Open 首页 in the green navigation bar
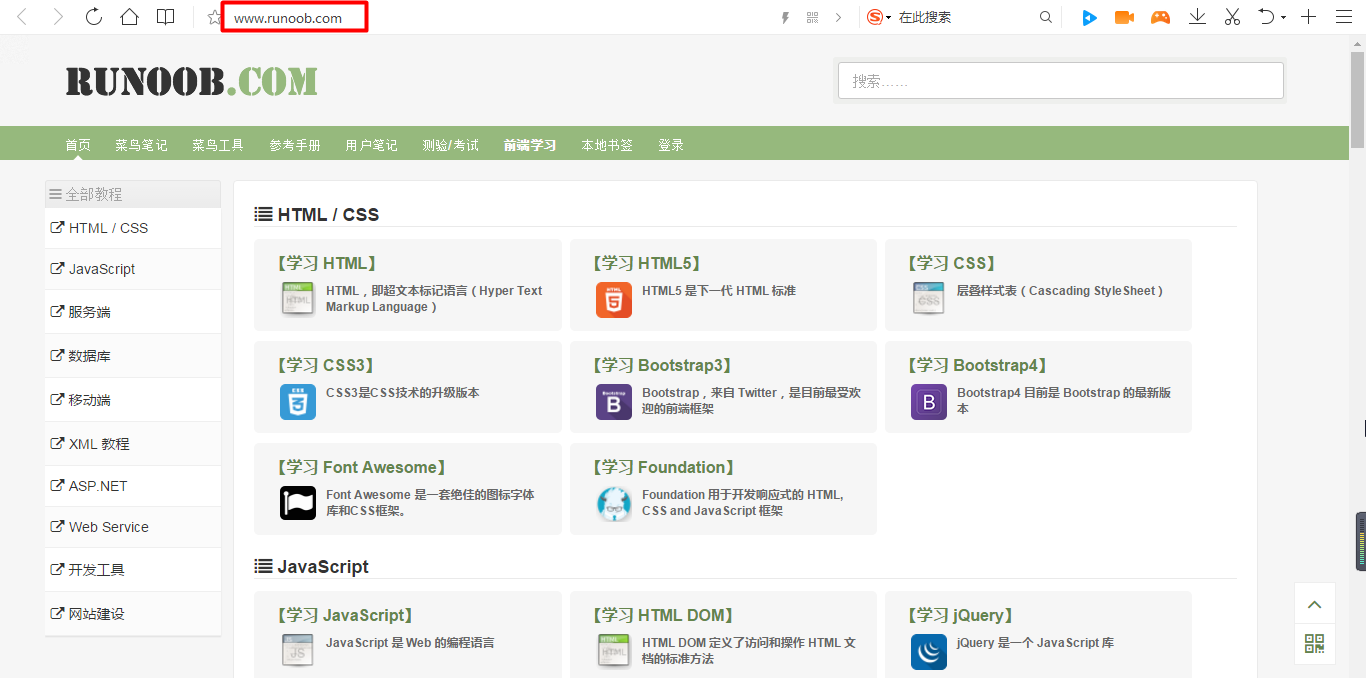This screenshot has height=678, width=1366. (x=78, y=145)
